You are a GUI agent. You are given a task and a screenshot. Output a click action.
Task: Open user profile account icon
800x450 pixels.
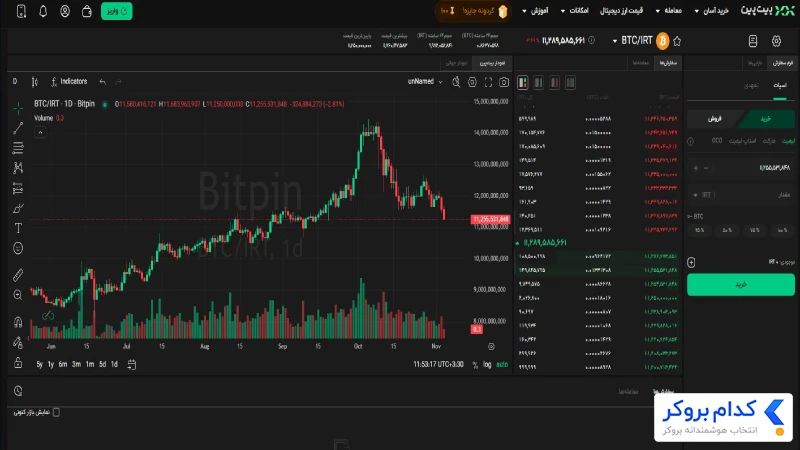pos(65,11)
